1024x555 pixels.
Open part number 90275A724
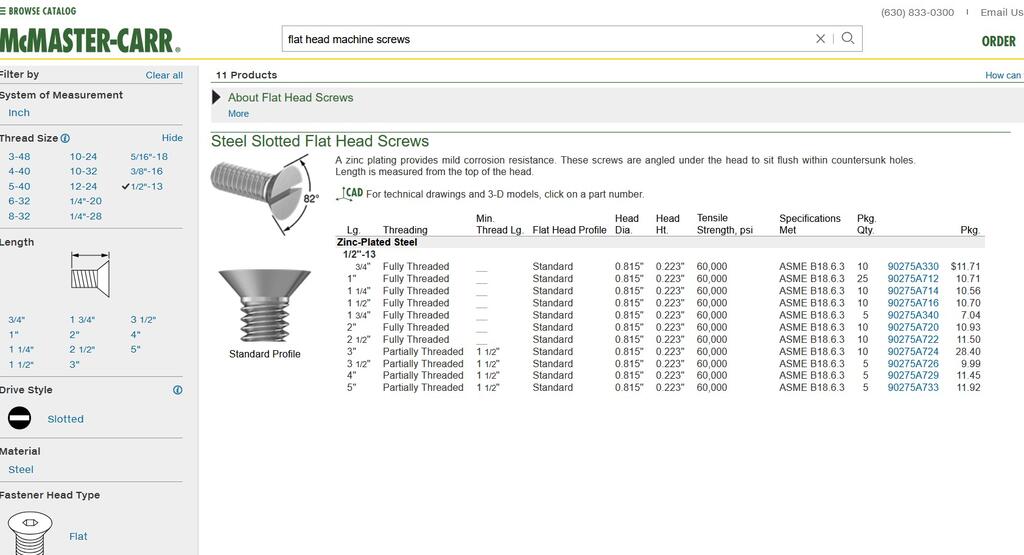(912, 351)
